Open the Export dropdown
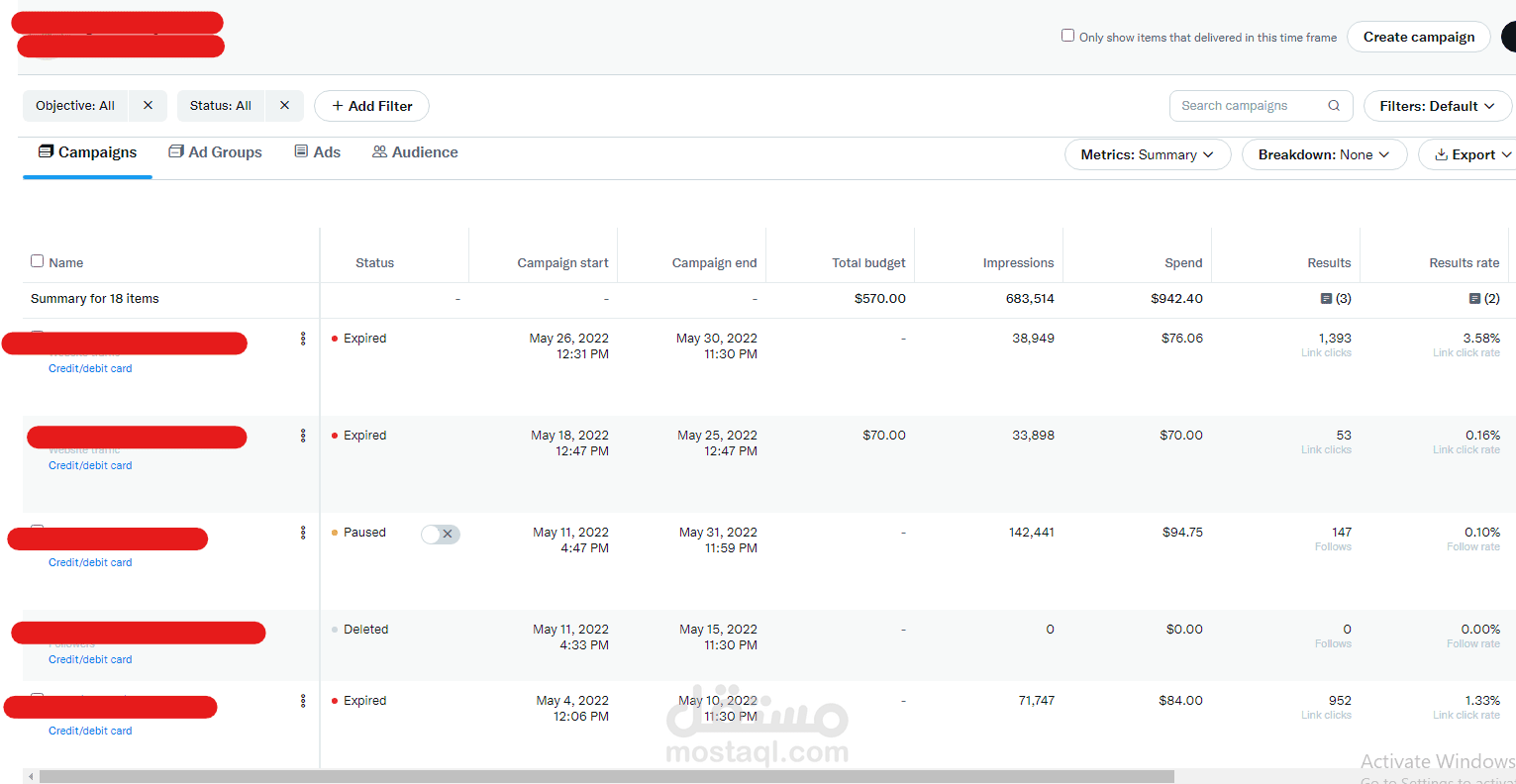Screen dimensions: 1516x784 [1467, 154]
